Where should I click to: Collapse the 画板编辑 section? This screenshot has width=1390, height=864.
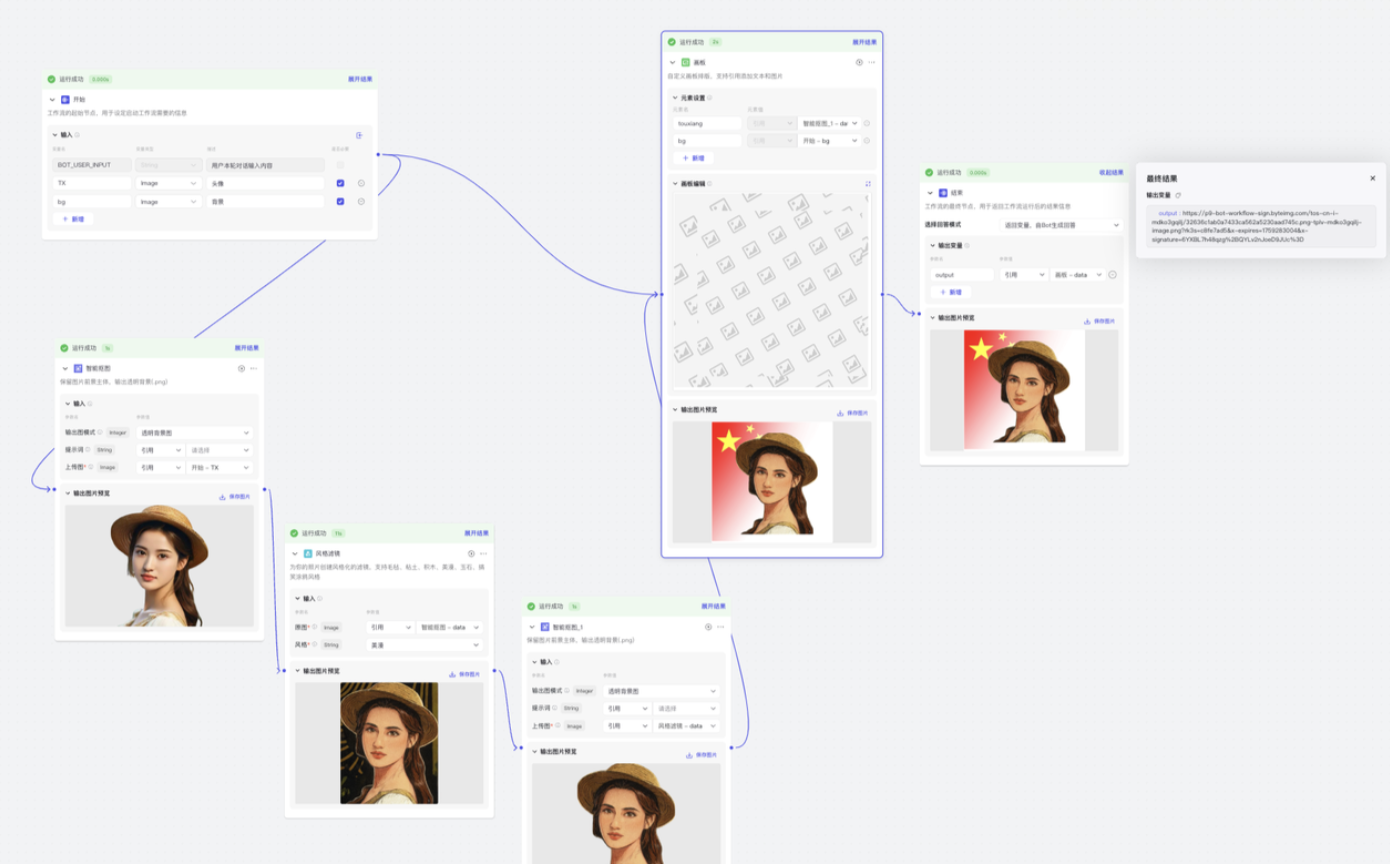click(x=675, y=183)
